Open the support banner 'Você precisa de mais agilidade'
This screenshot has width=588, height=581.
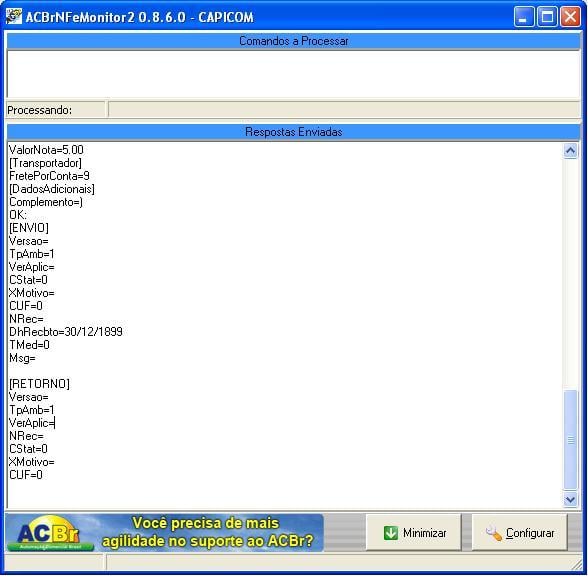pos(207,533)
